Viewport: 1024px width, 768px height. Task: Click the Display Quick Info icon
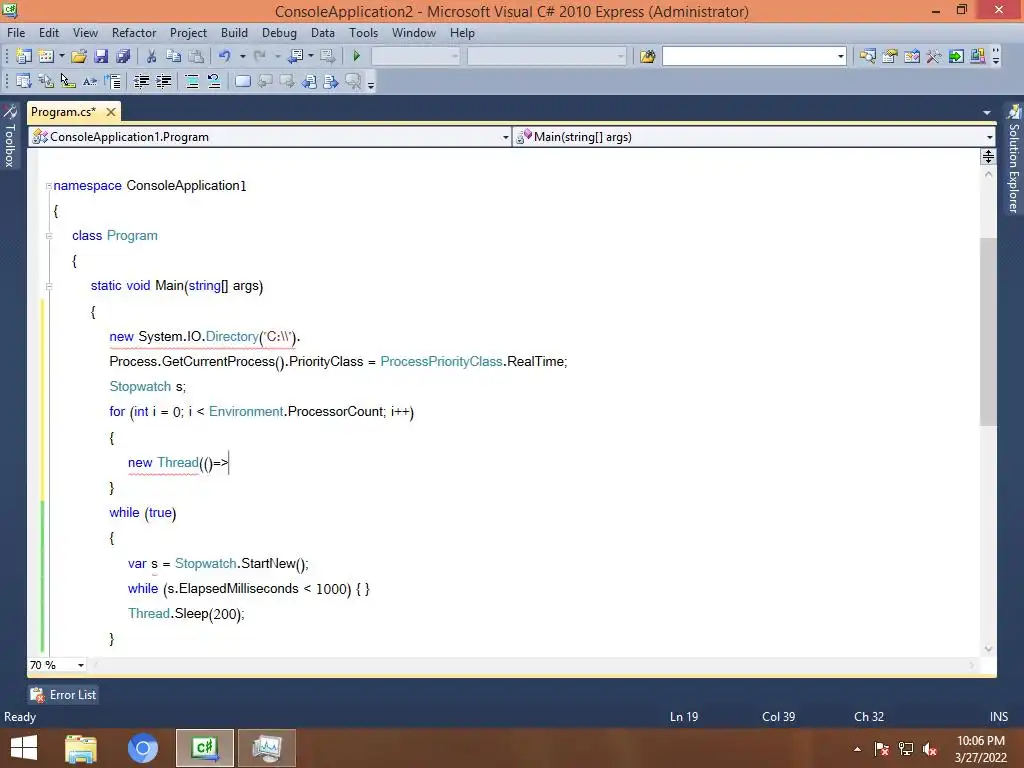pos(68,81)
